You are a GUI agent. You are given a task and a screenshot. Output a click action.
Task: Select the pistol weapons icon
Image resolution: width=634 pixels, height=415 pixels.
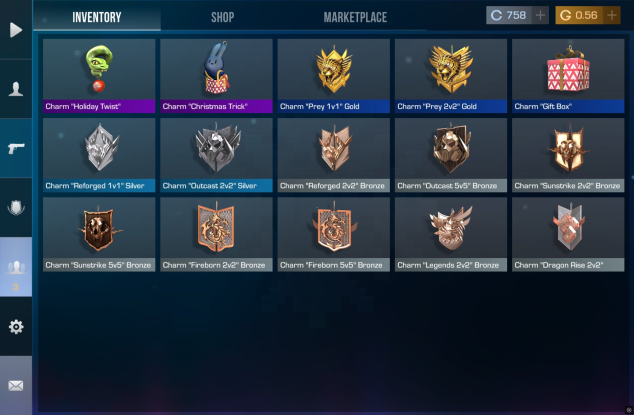tap(16, 148)
